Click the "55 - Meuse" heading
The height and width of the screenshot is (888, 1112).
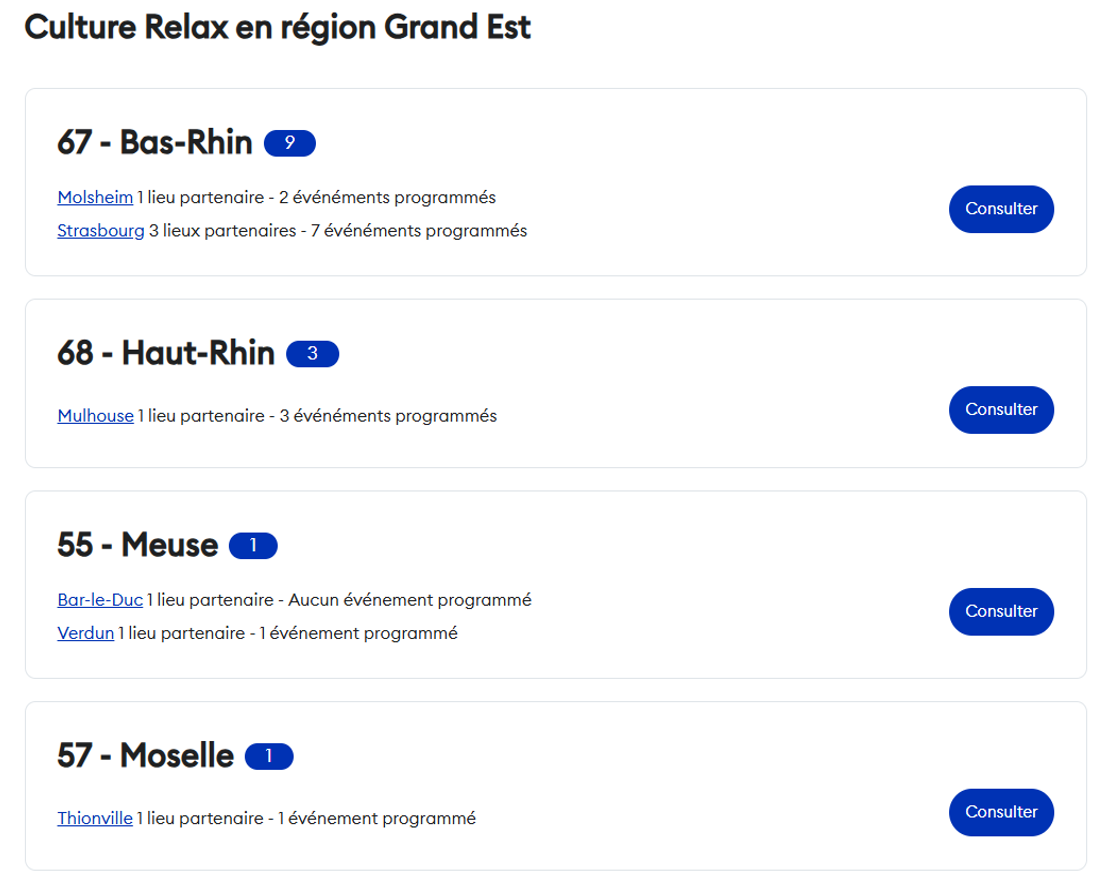(x=138, y=545)
